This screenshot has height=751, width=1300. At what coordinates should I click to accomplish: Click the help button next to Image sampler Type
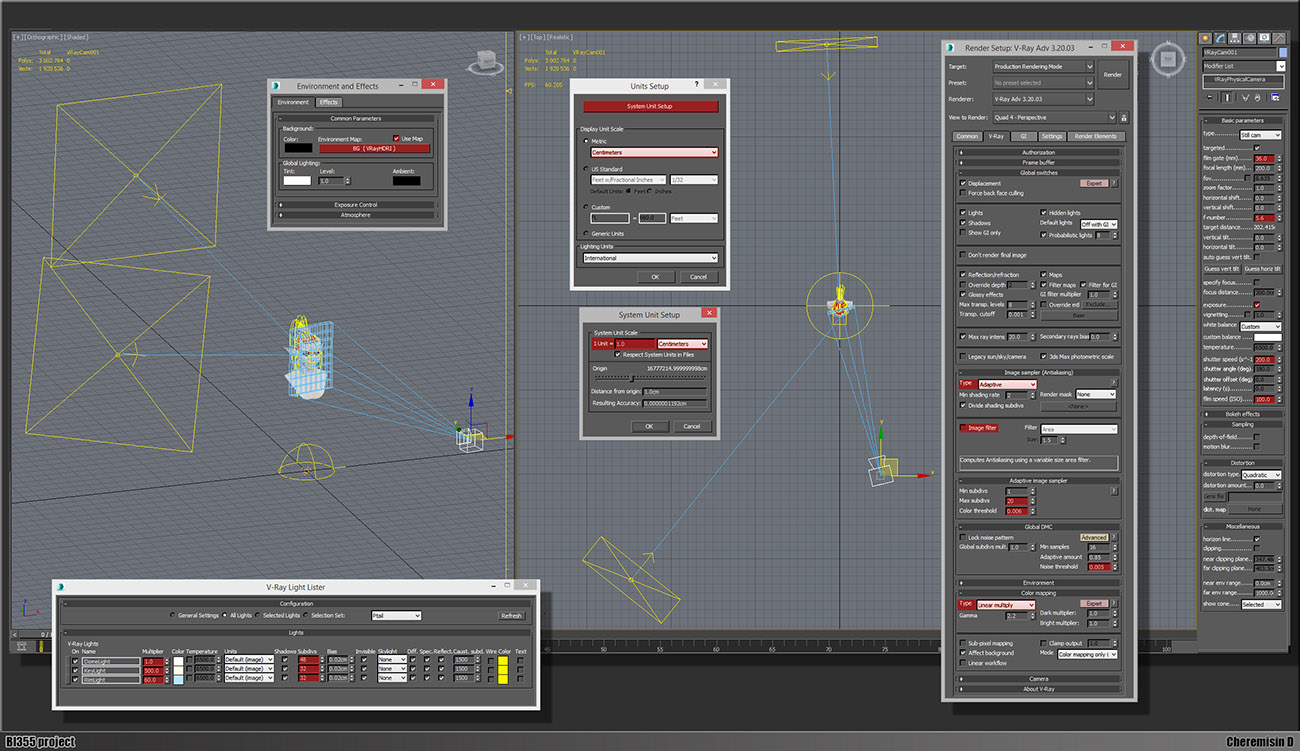click(1114, 383)
